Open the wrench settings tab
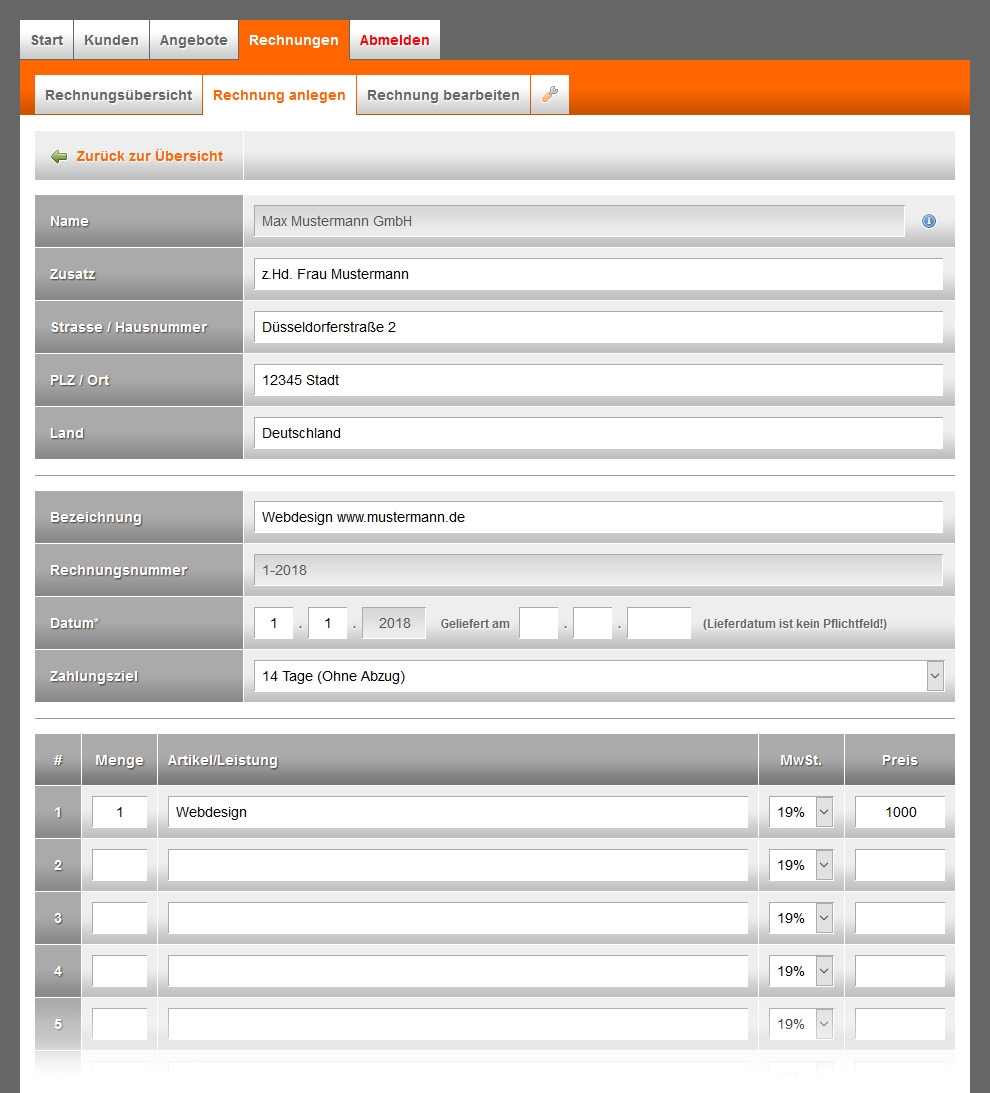 point(549,95)
